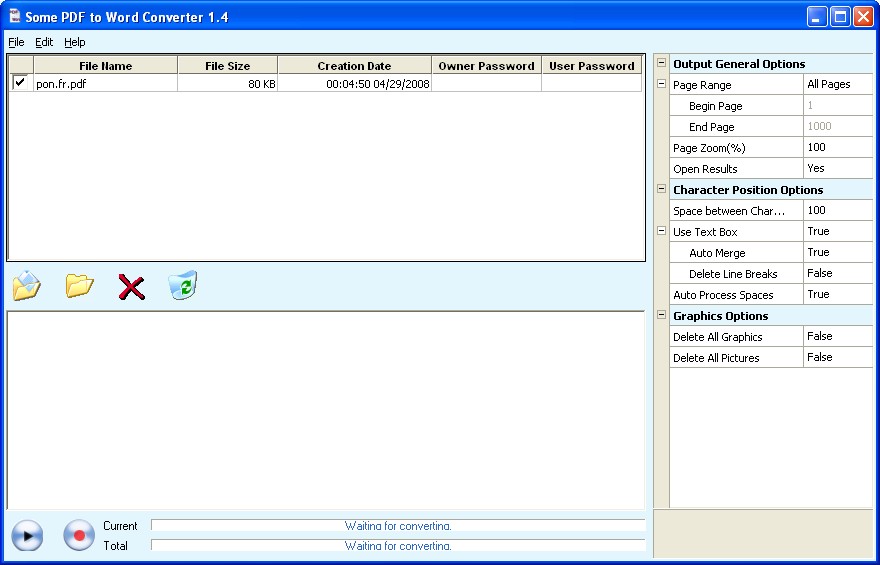
Task: Click the Page Zoom(%) property label
Action: click(x=709, y=148)
